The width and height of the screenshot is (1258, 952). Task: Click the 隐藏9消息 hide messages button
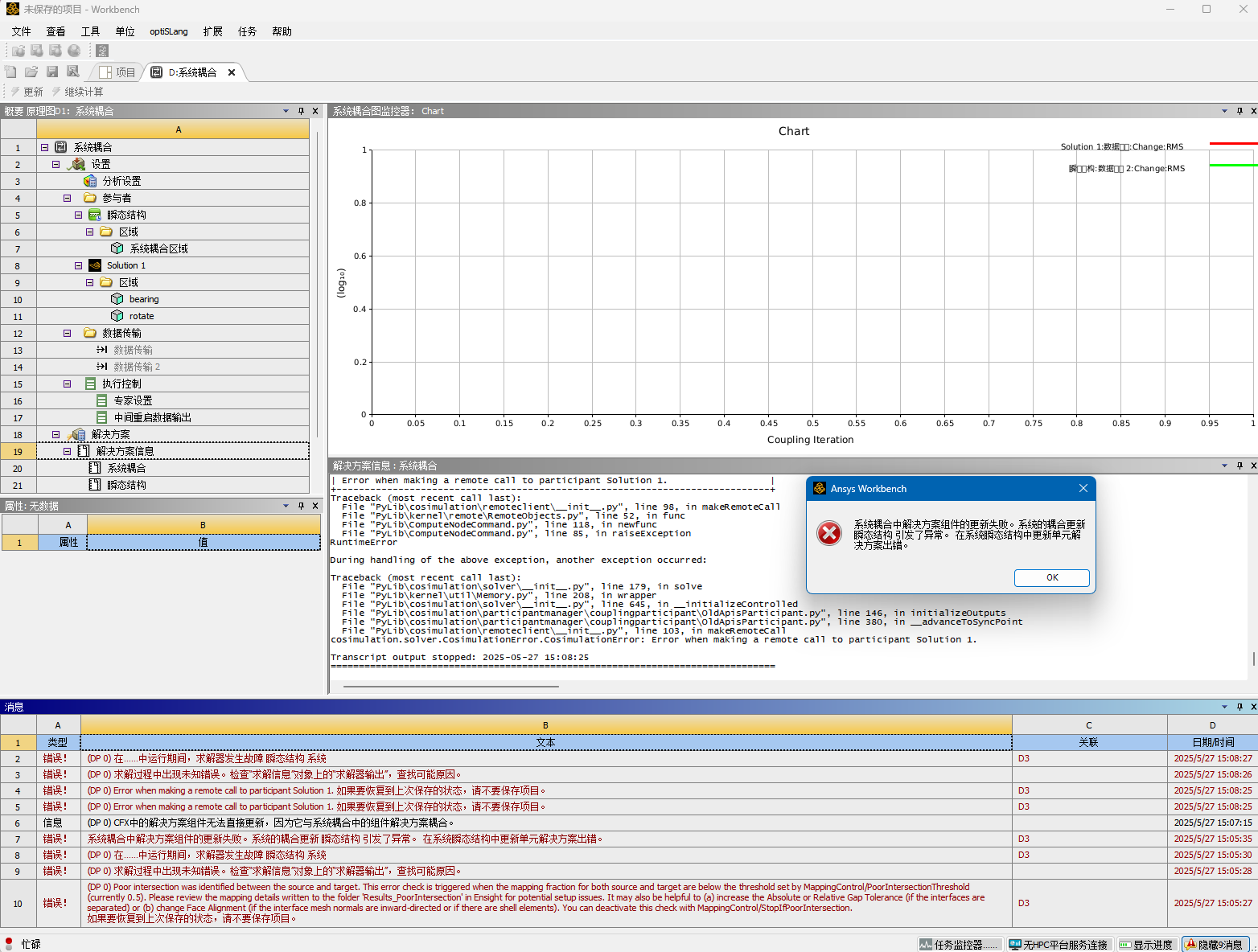click(1215, 944)
